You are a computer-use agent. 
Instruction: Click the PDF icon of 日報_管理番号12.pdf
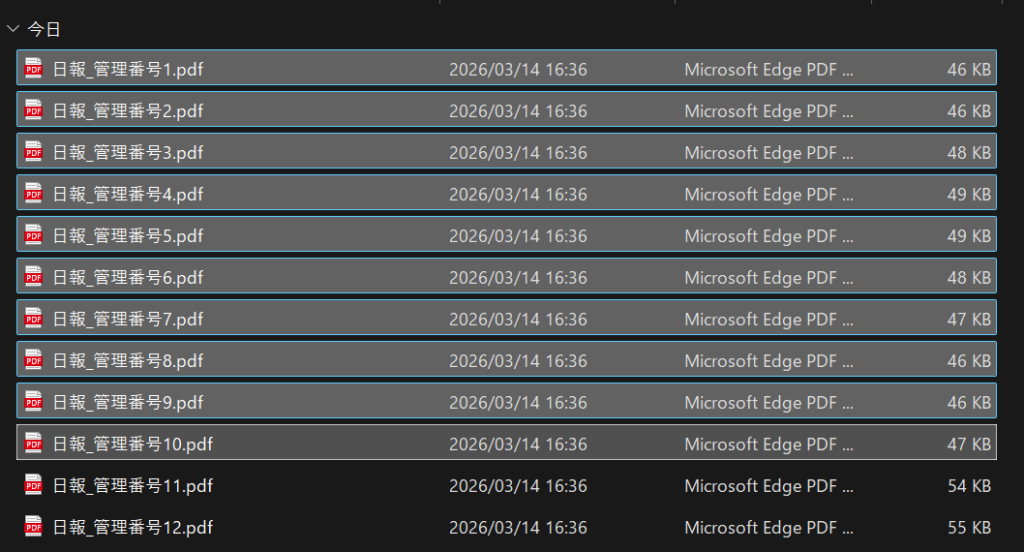tap(34, 526)
